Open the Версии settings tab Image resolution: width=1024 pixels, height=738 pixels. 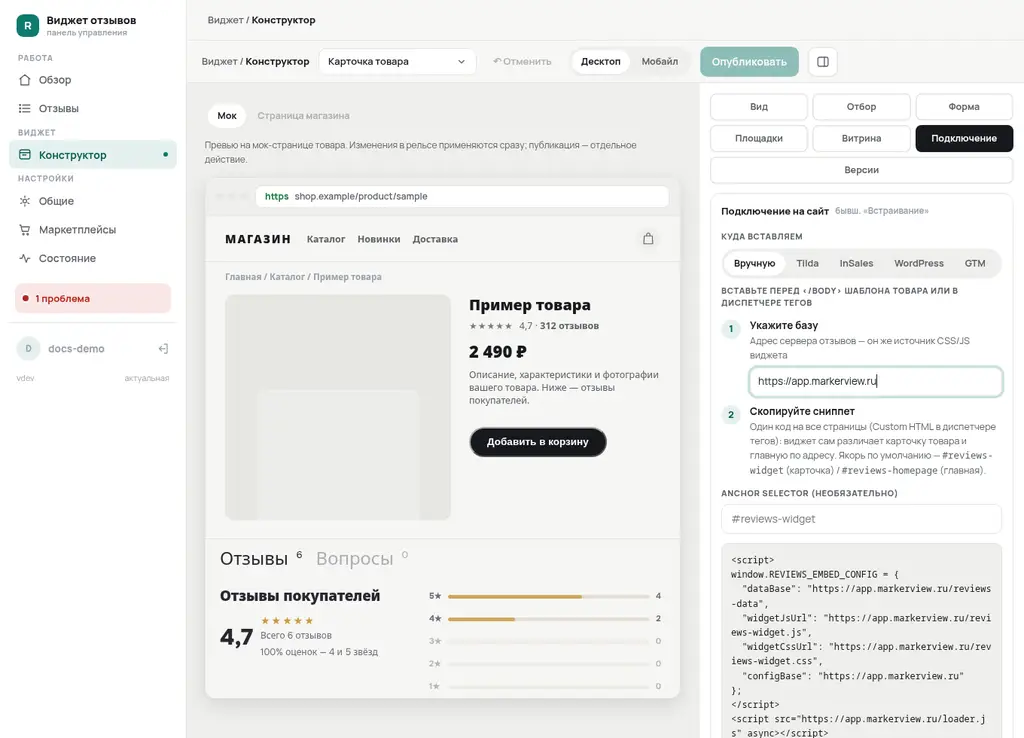pyautogui.click(x=861, y=170)
